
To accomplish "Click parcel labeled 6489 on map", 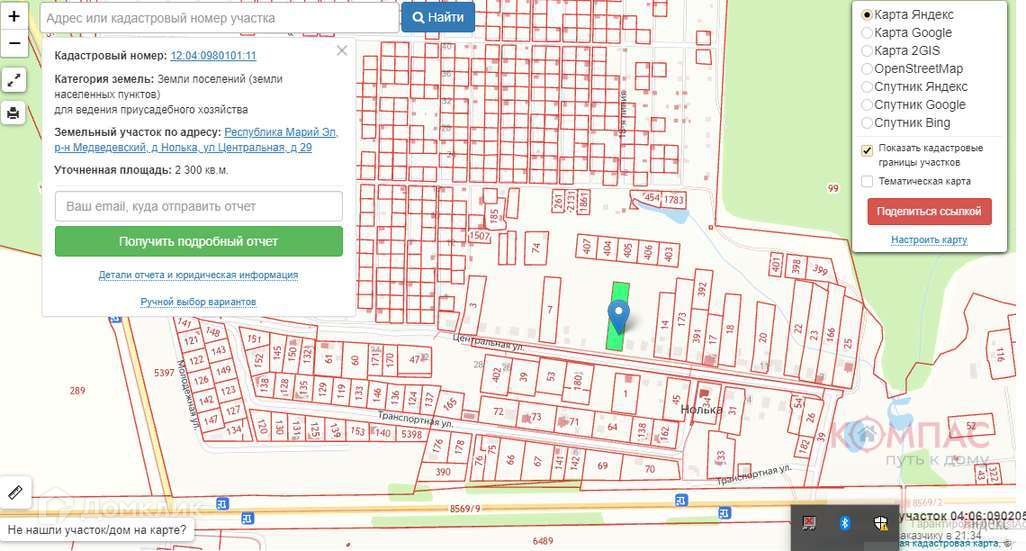I will click(543, 541).
